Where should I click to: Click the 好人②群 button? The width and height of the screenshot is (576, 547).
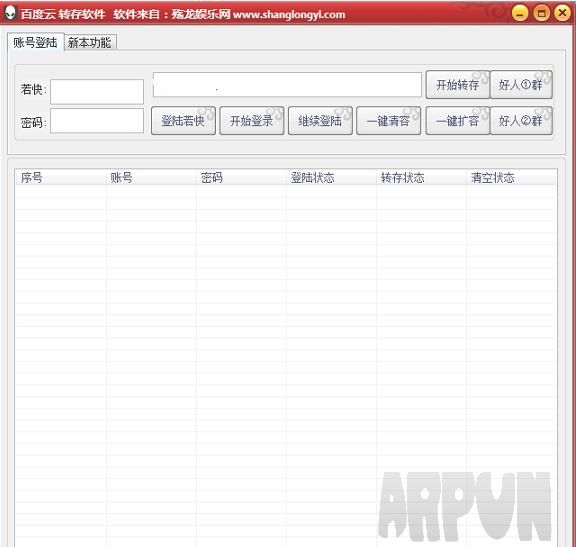[521, 120]
